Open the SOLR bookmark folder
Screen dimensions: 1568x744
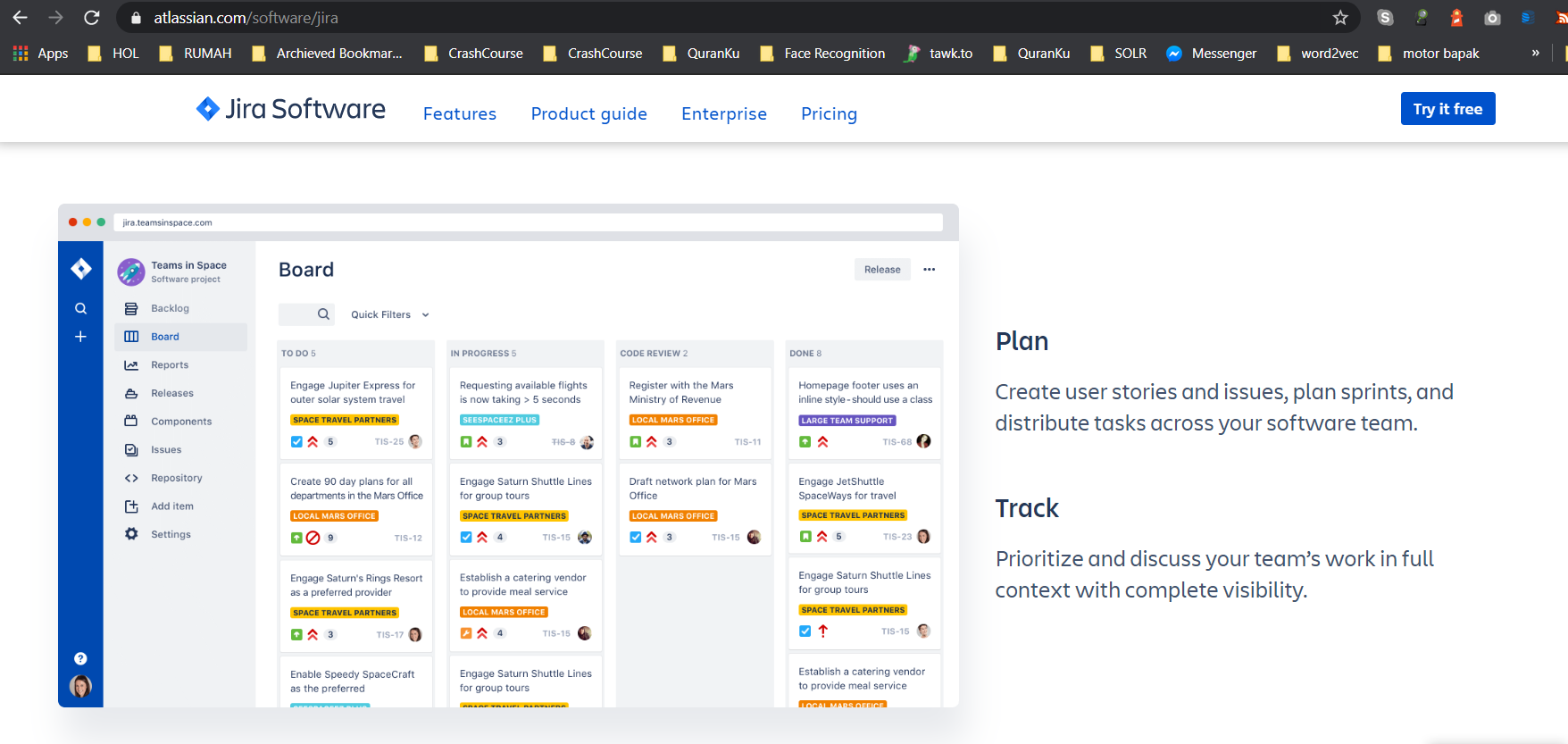(1118, 54)
